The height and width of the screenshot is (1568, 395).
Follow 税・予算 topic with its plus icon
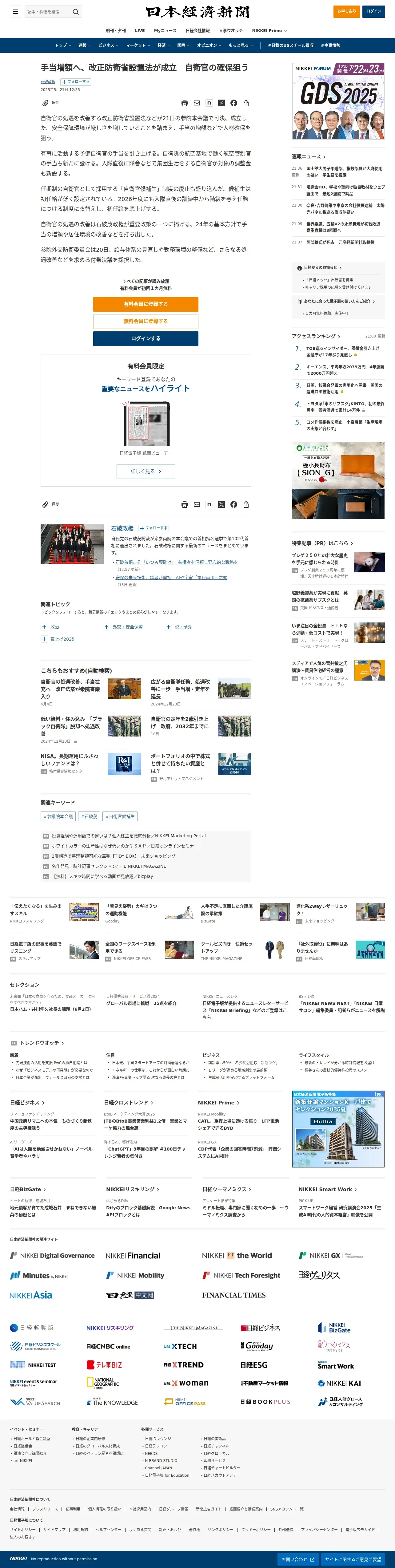click(169, 626)
